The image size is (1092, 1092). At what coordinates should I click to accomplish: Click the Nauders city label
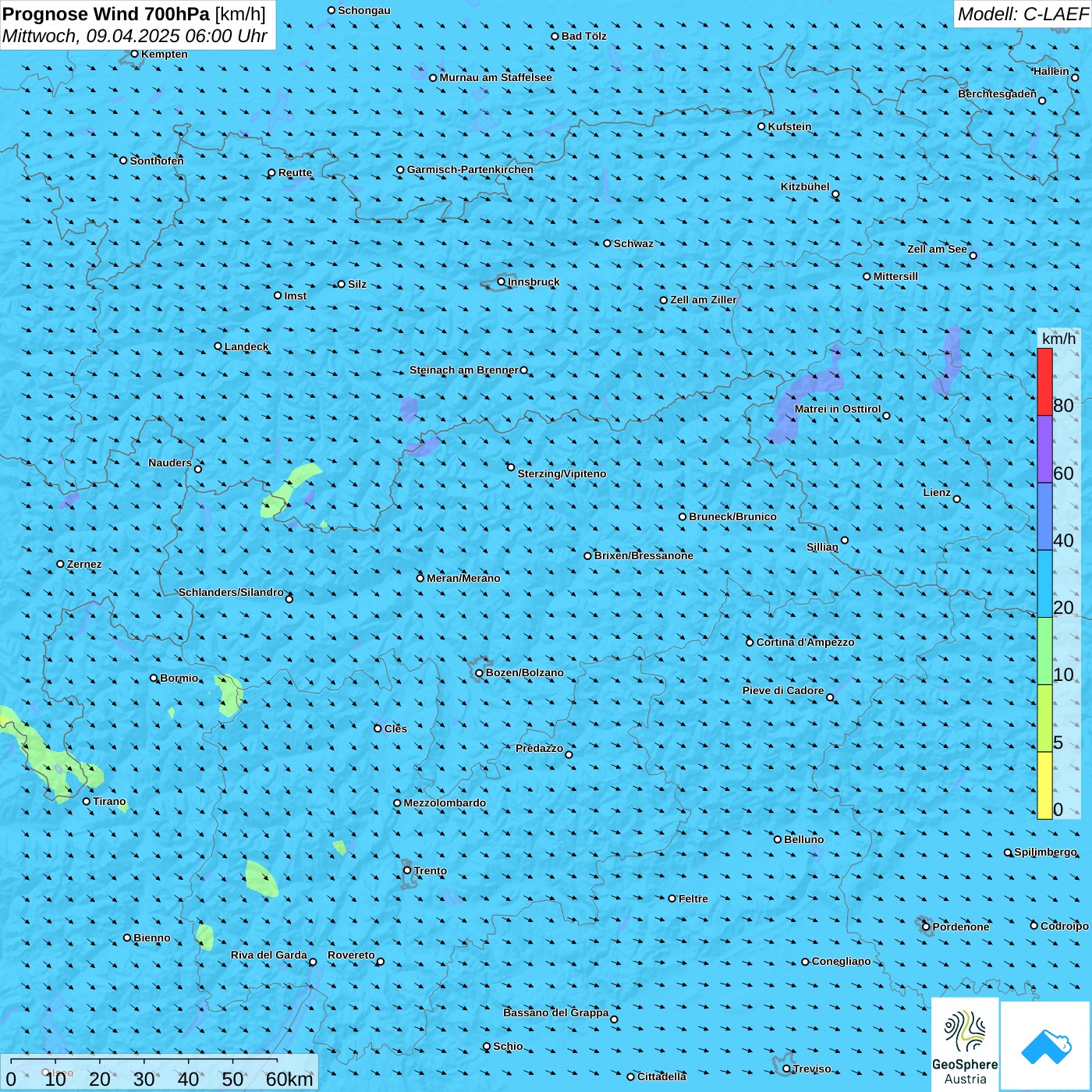pyautogui.click(x=170, y=463)
